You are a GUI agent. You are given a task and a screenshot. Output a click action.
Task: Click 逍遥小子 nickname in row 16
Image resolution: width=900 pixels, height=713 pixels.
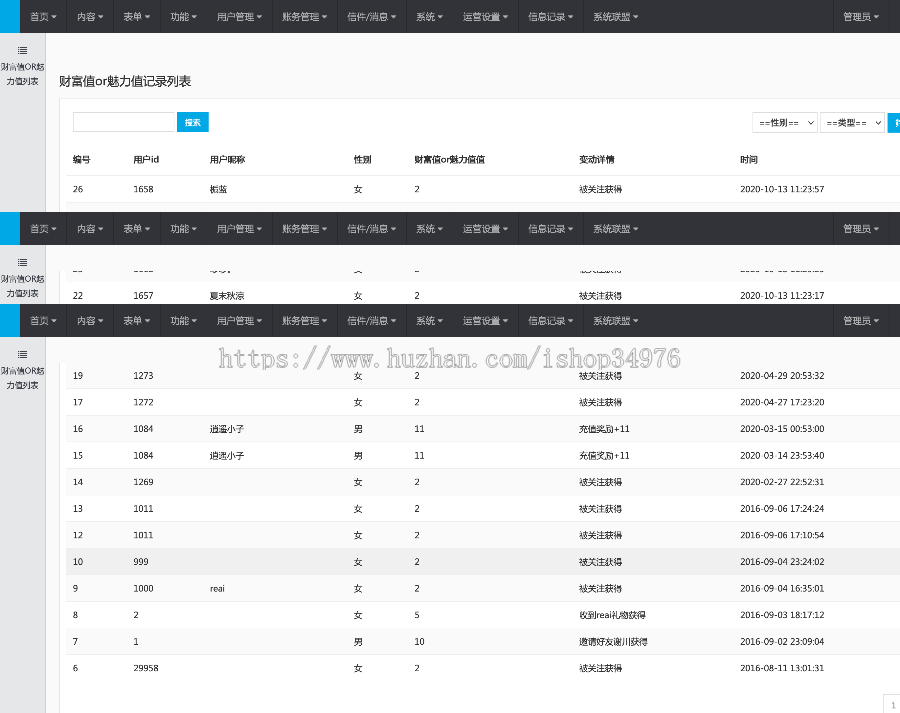[x=227, y=429]
